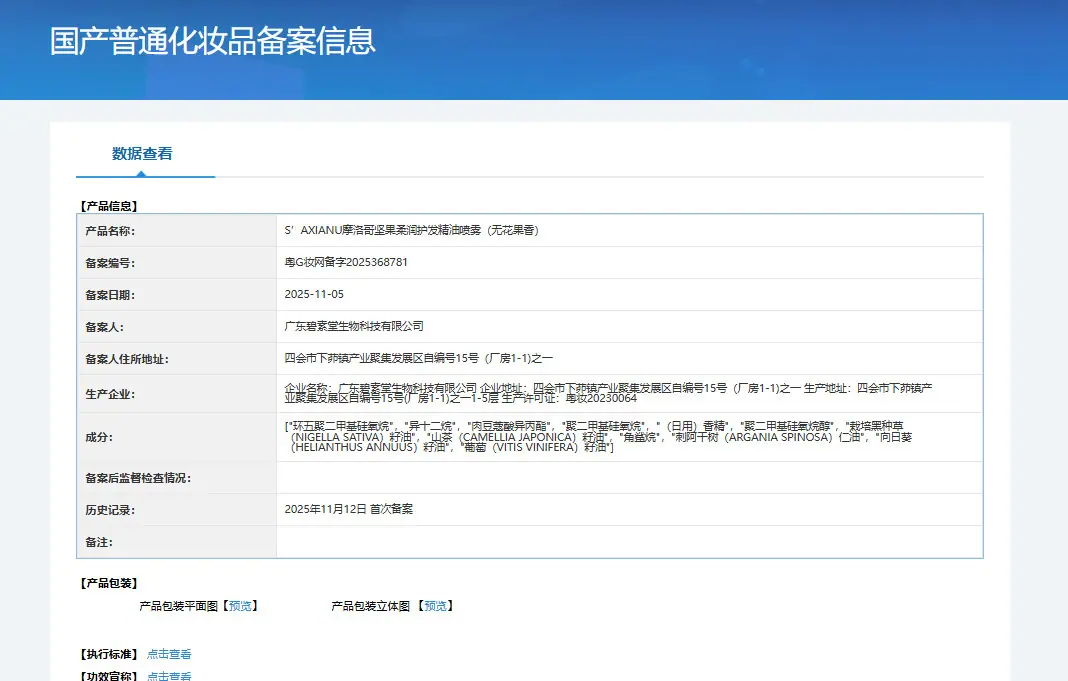
Task: Click 点击查看 beside 功效宣称
Action: (169, 676)
